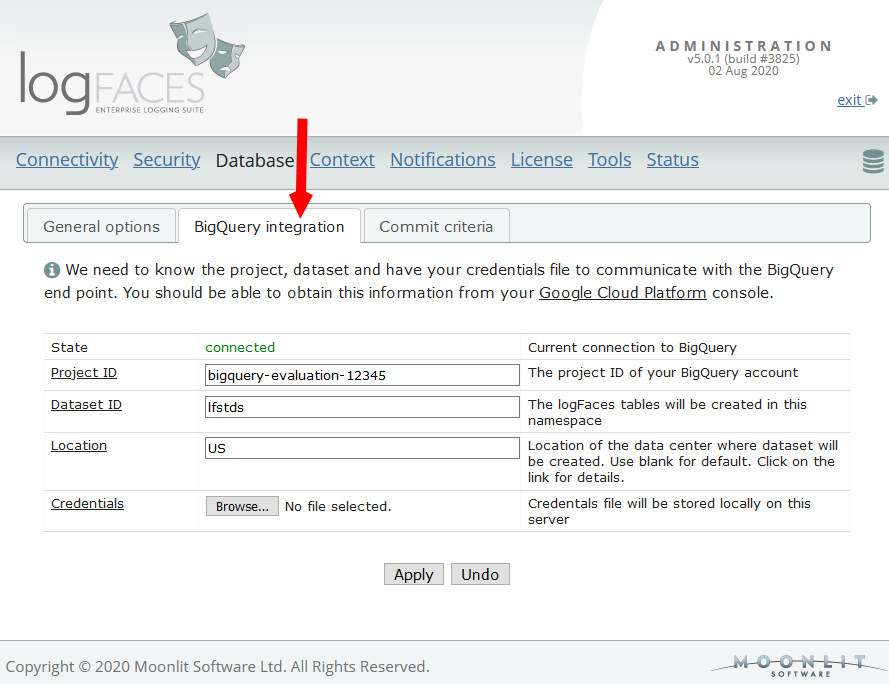This screenshot has height=684, width=889.
Task: Click 'Location of the data center' description
Action: (683, 461)
